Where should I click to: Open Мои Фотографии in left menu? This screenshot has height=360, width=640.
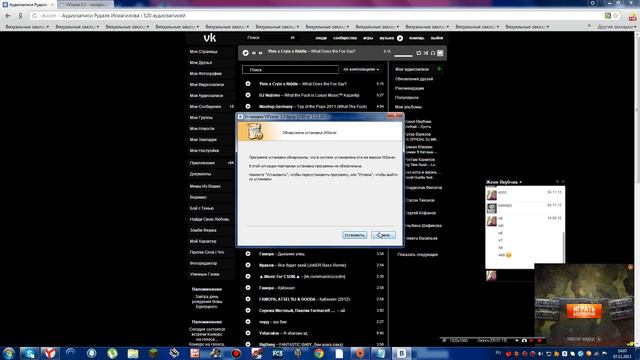tap(206, 74)
